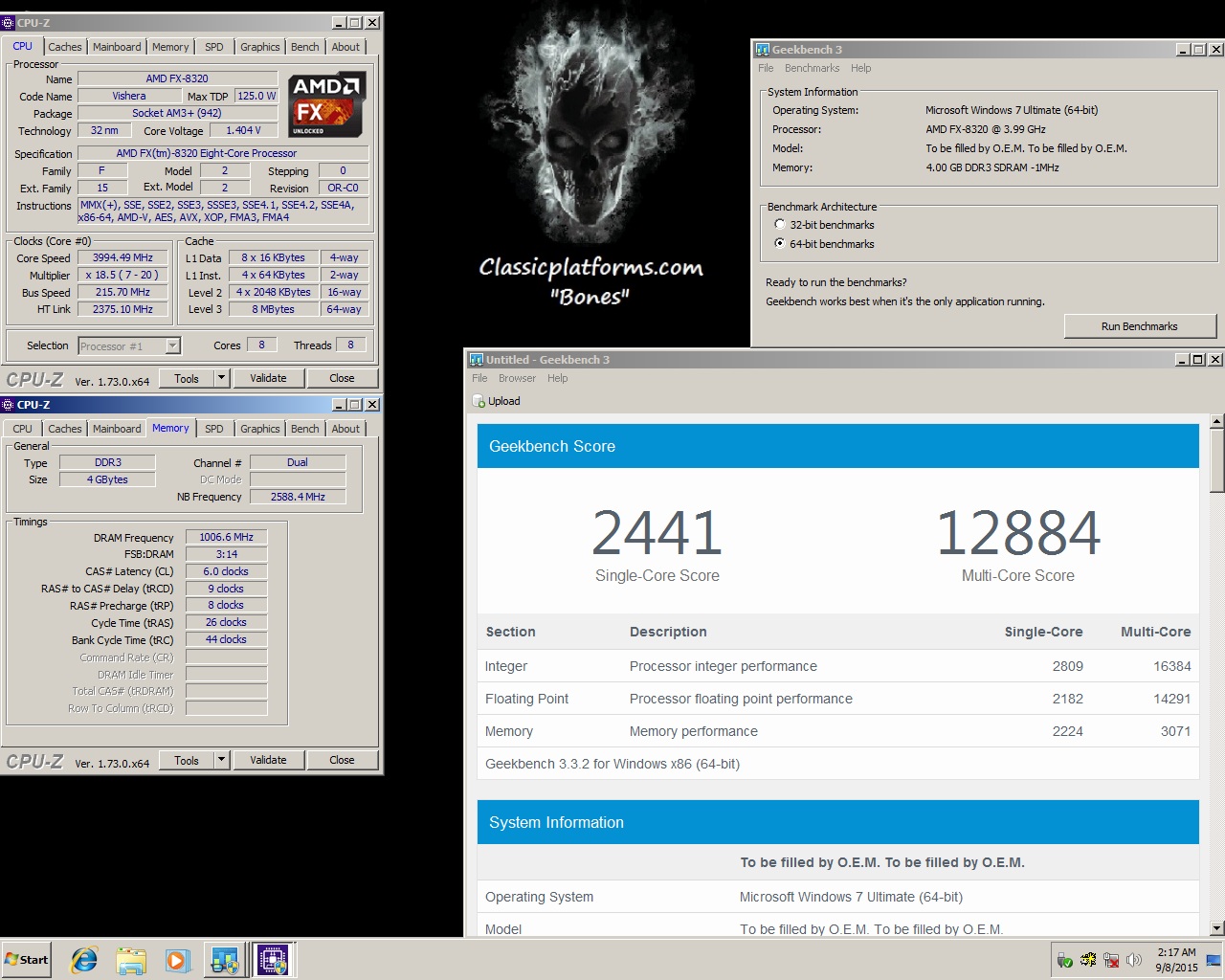Click Validate in CPU-Z processor window
The image size is (1225, 980).
268,379
